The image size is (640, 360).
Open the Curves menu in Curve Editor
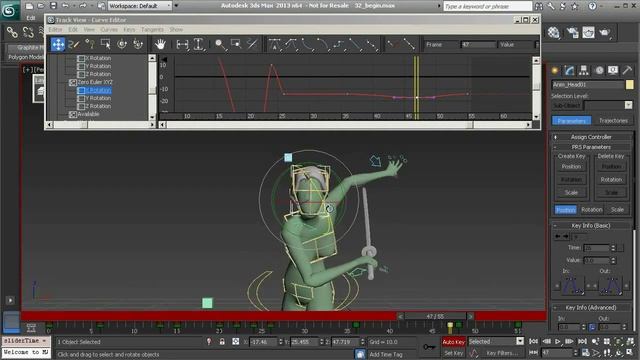(109, 29)
